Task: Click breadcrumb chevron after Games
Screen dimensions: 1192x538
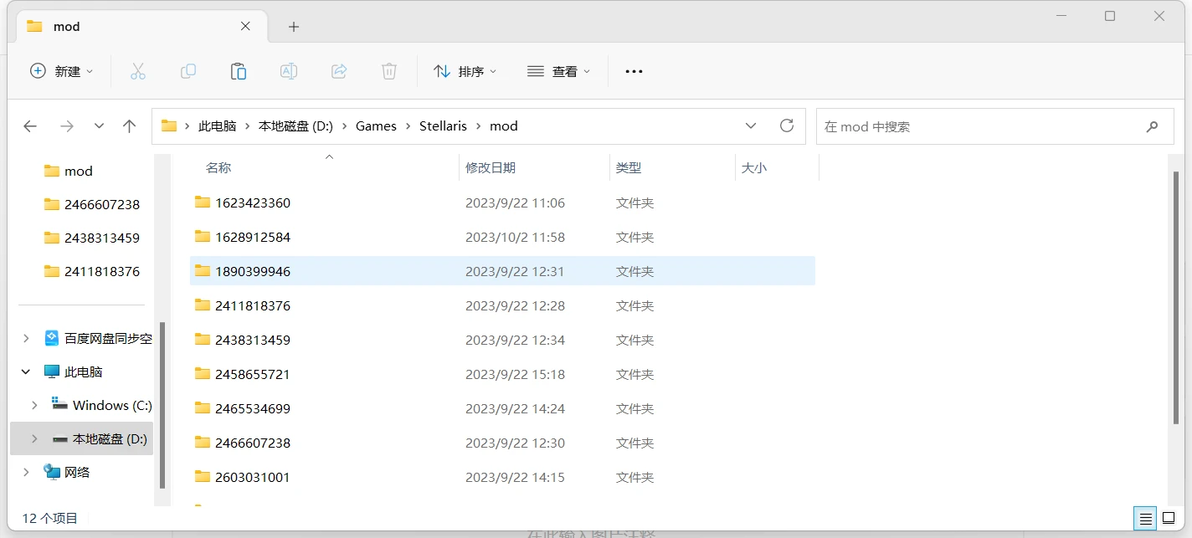Action: point(408,126)
